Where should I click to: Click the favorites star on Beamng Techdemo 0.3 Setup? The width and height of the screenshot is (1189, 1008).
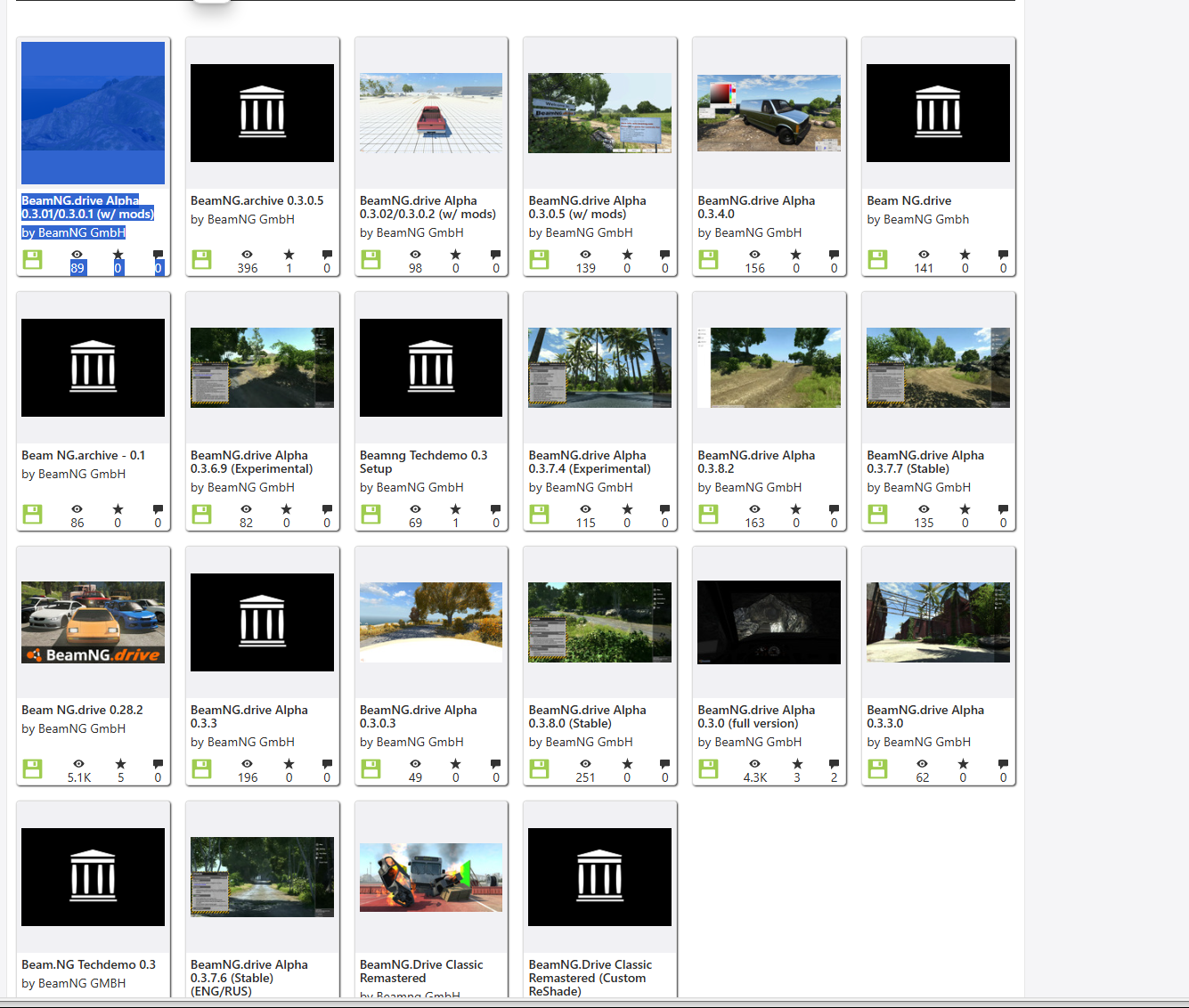[x=455, y=509]
